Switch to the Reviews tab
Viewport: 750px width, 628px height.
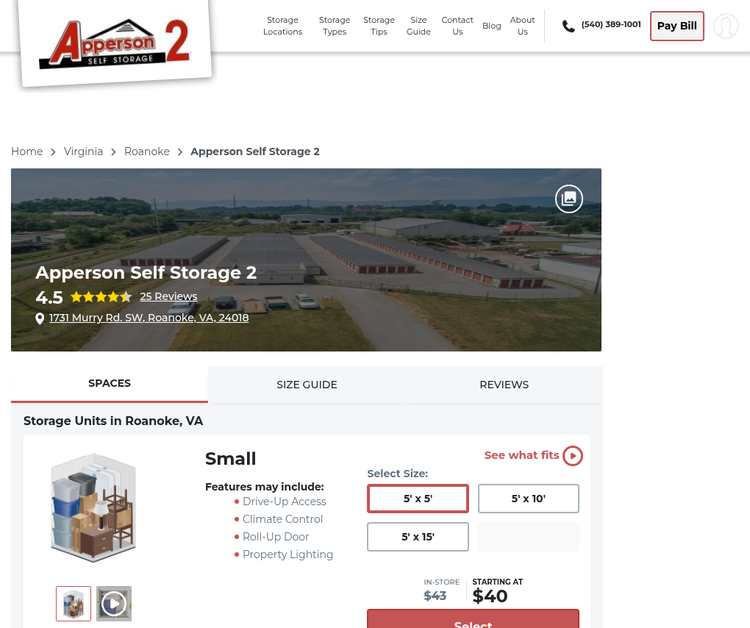click(x=504, y=385)
